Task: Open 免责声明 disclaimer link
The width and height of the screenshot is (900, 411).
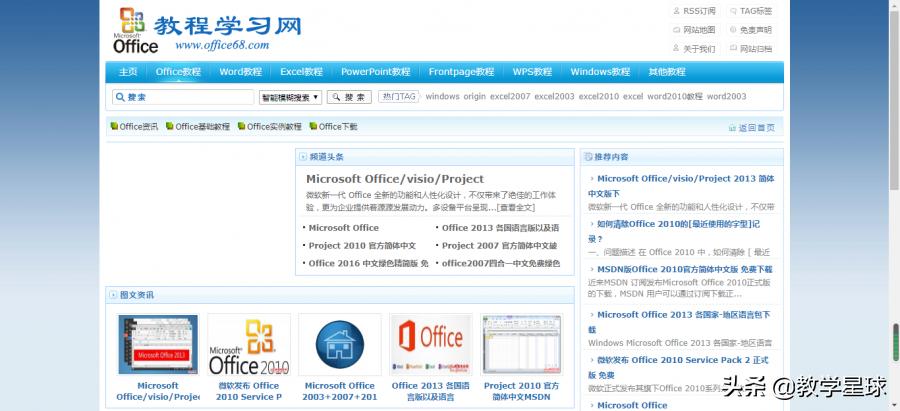Action: coord(751,30)
